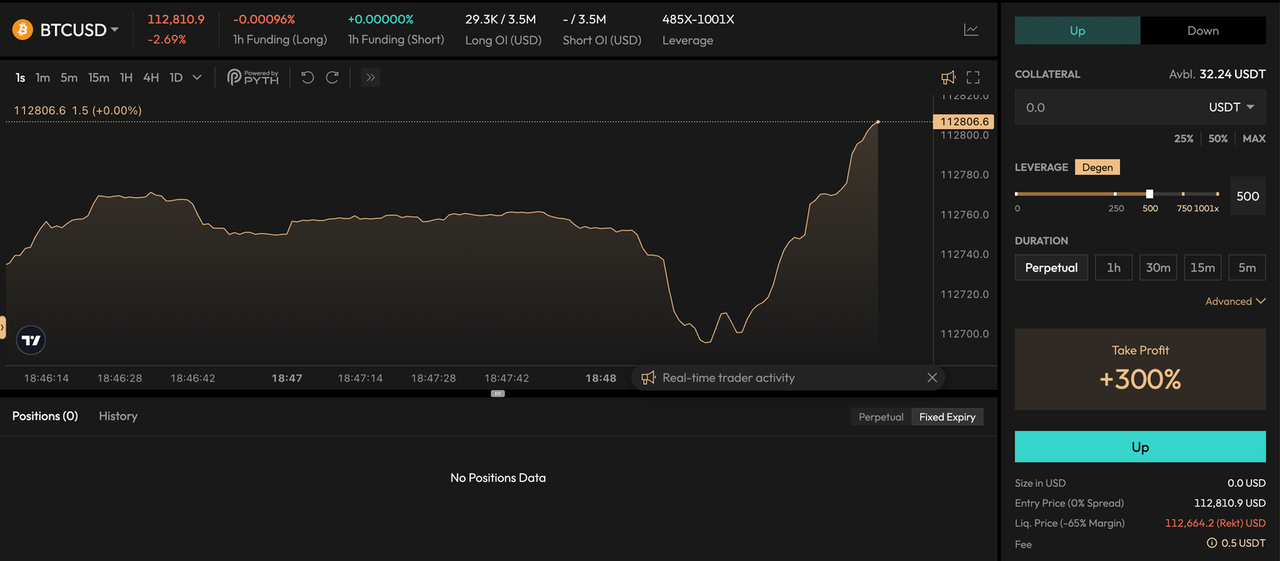Open fullscreen chart mode icon
The width and height of the screenshot is (1280, 561).
(973, 77)
